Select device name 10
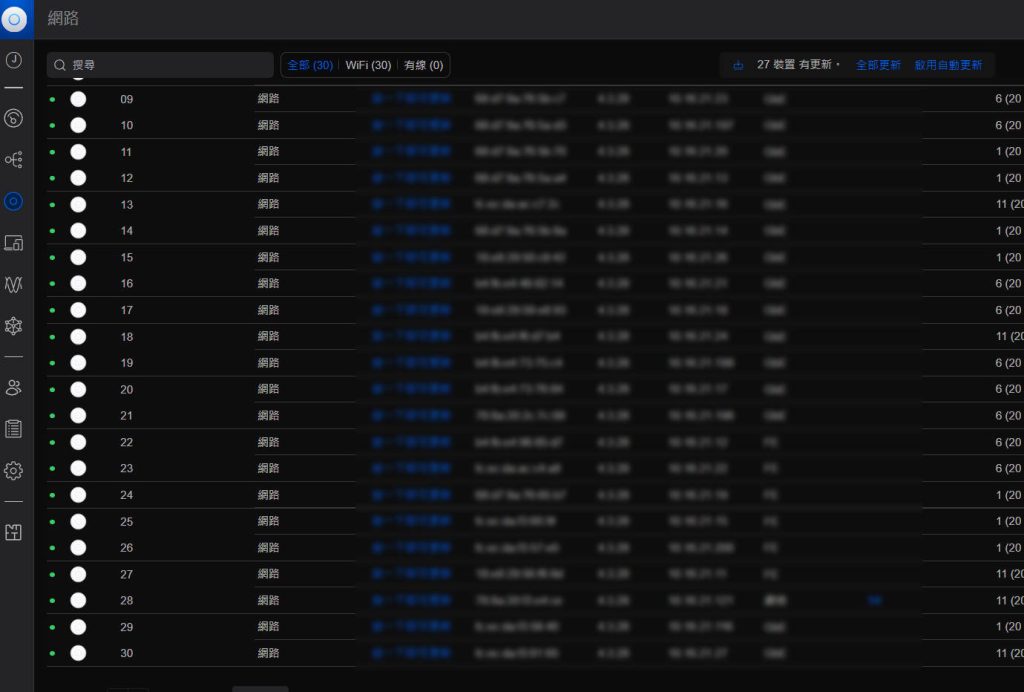The height and width of the screenshot is (692, 1024). click(127, 125)
